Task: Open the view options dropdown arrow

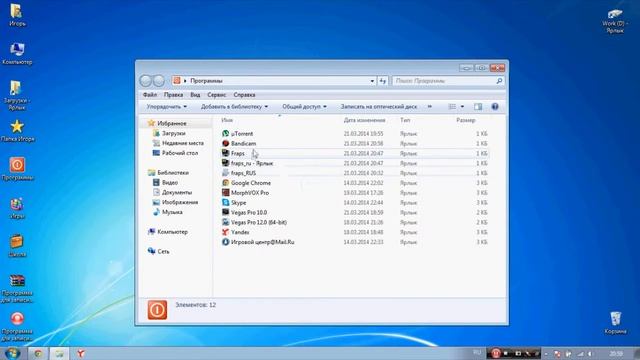Action: pyautogui.click(x=462, y=107)
